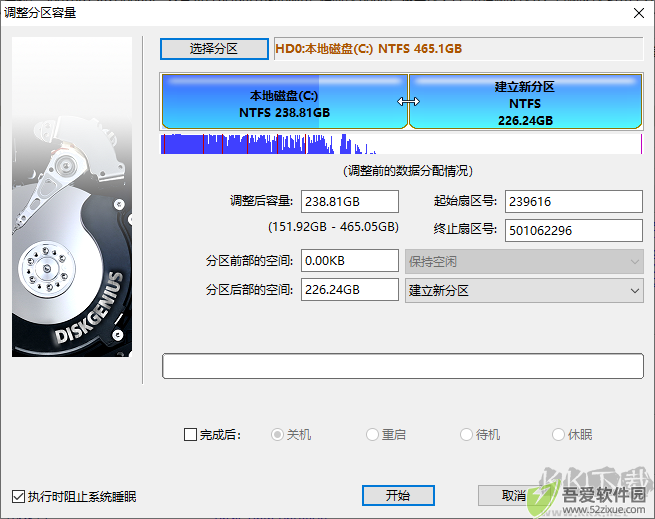Click the DiskGenius hard drive image
This screenshot has width=655, height=519.
(72, 197)
